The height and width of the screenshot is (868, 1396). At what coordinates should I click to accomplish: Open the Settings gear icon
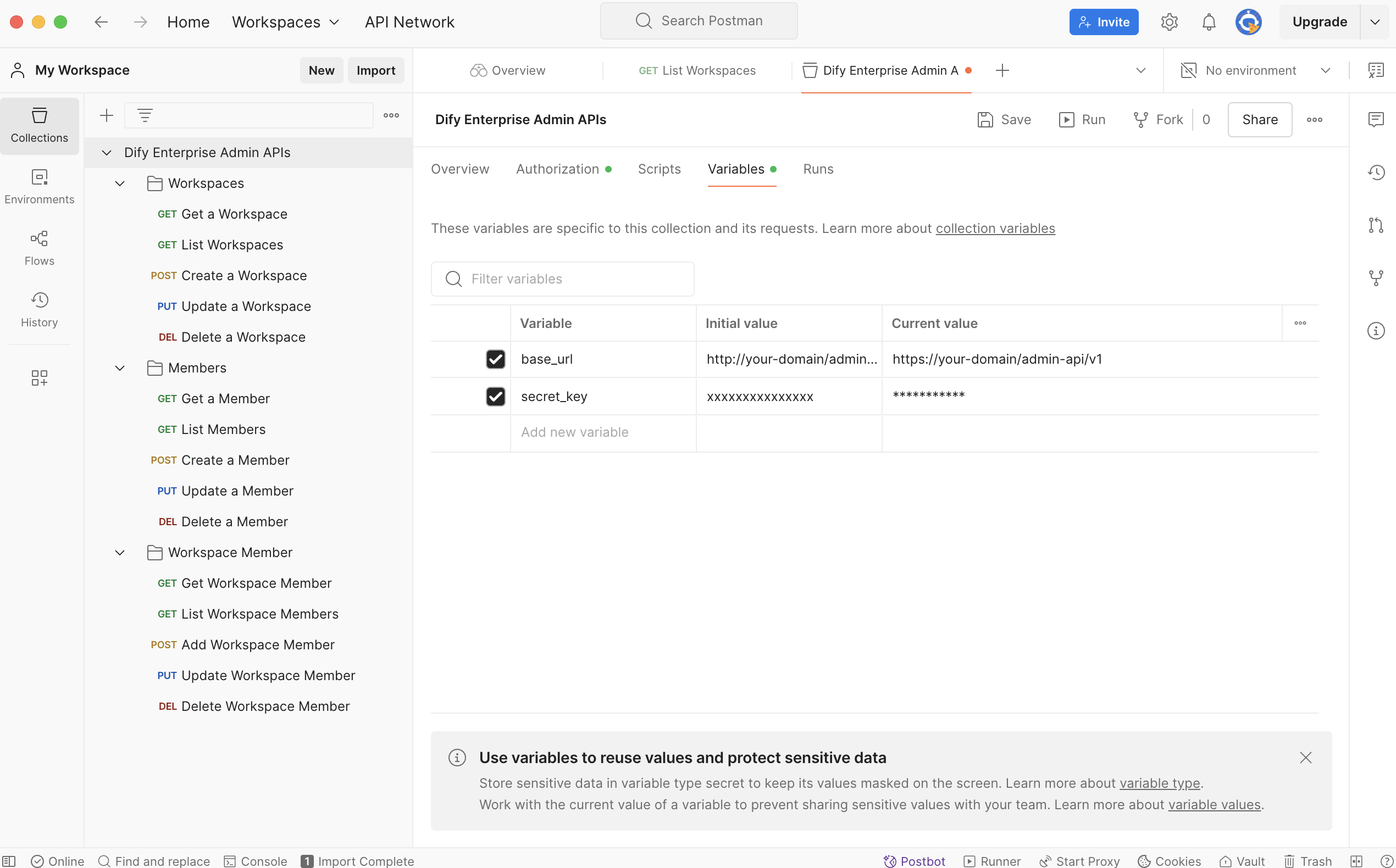(1168, 22)
